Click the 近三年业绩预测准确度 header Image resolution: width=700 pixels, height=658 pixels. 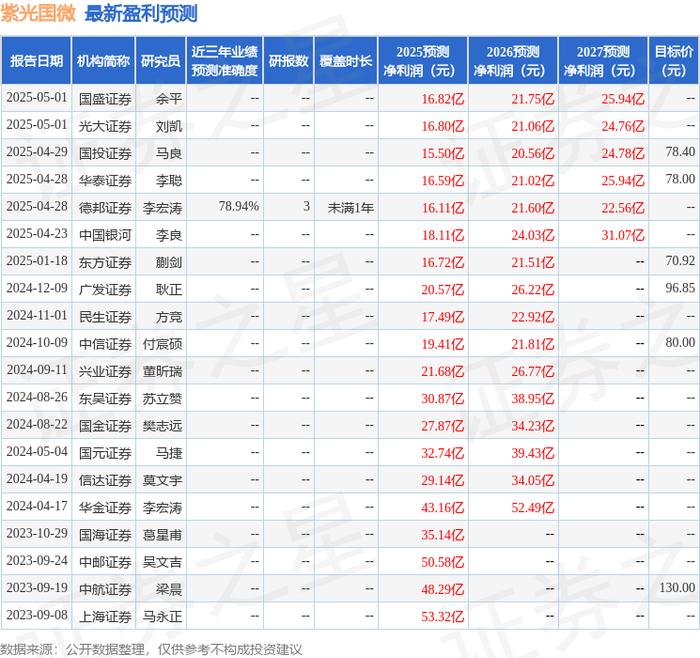point(225,61)
